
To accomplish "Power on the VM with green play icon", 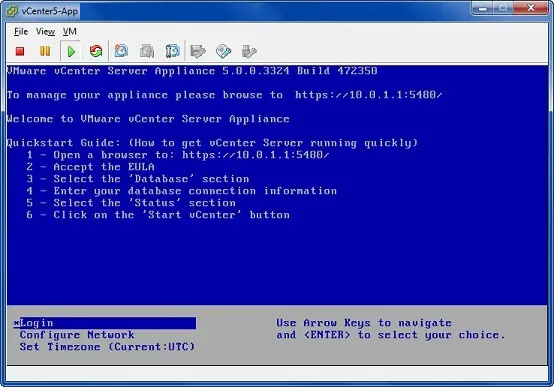I will (71, 52).
